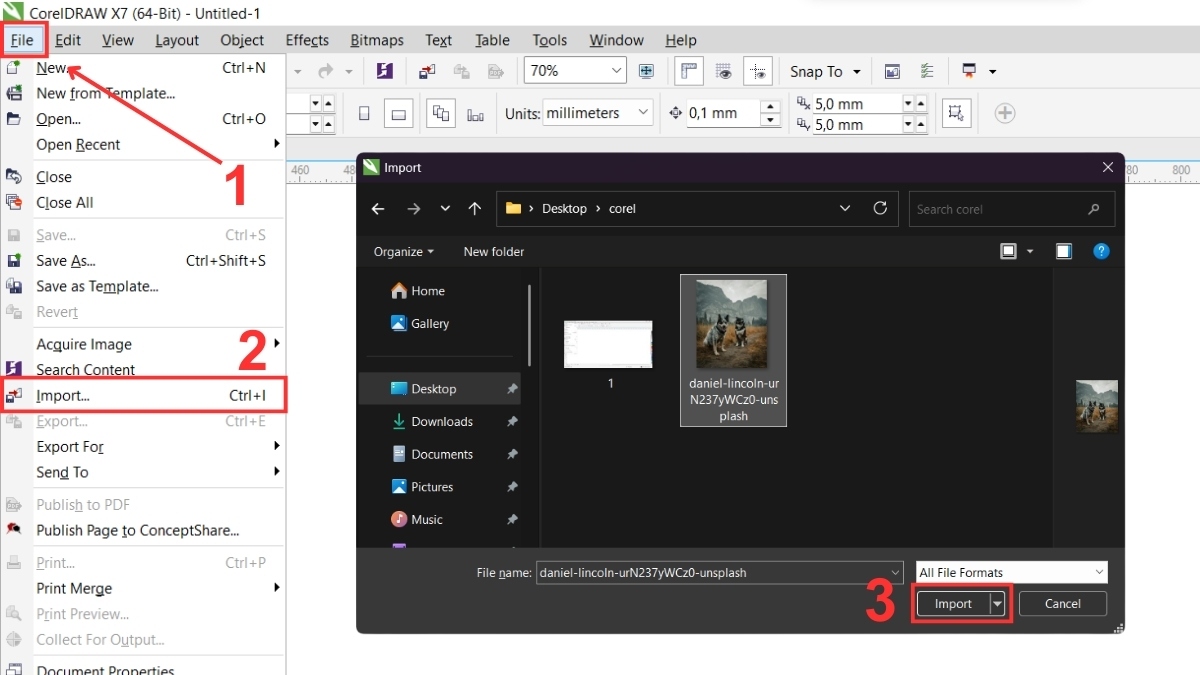Open the Units millimeters dropdown
The image size is (1200, 675).
click(x=643, y=113)
